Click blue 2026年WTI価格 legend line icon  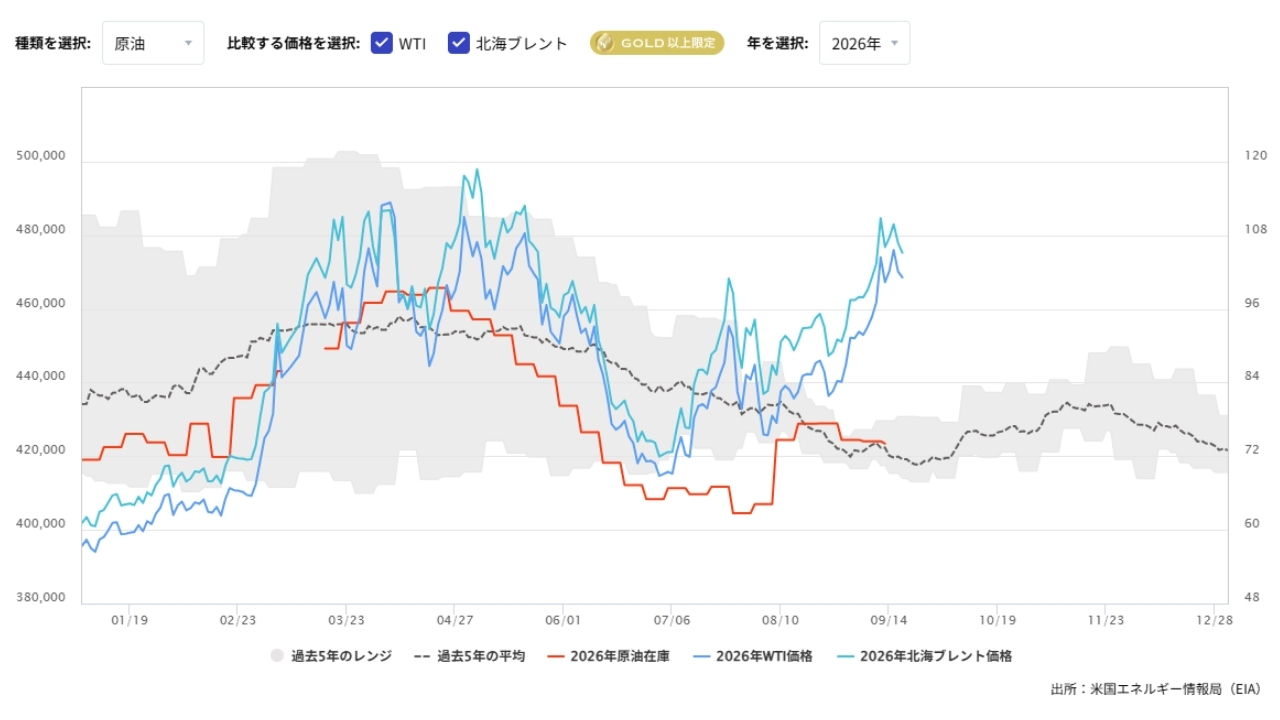pyautogui.click(x=701, y=656)
